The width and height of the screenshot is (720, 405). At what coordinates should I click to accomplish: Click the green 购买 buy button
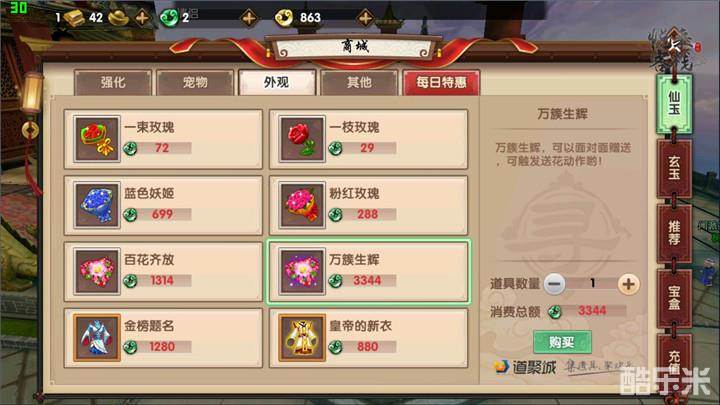[562, 342]
